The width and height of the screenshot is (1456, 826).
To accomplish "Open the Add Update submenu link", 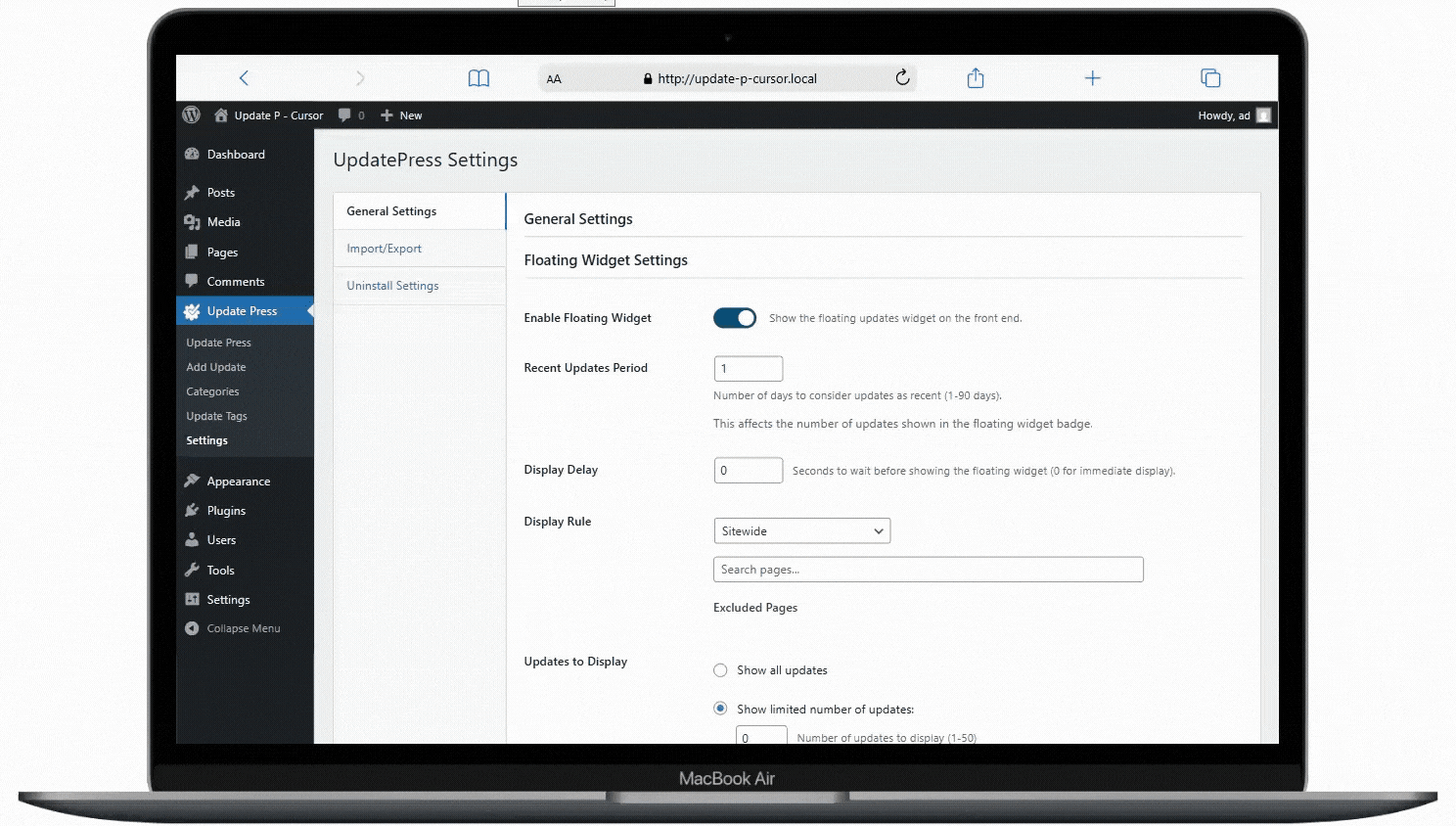I will (216, 367).
